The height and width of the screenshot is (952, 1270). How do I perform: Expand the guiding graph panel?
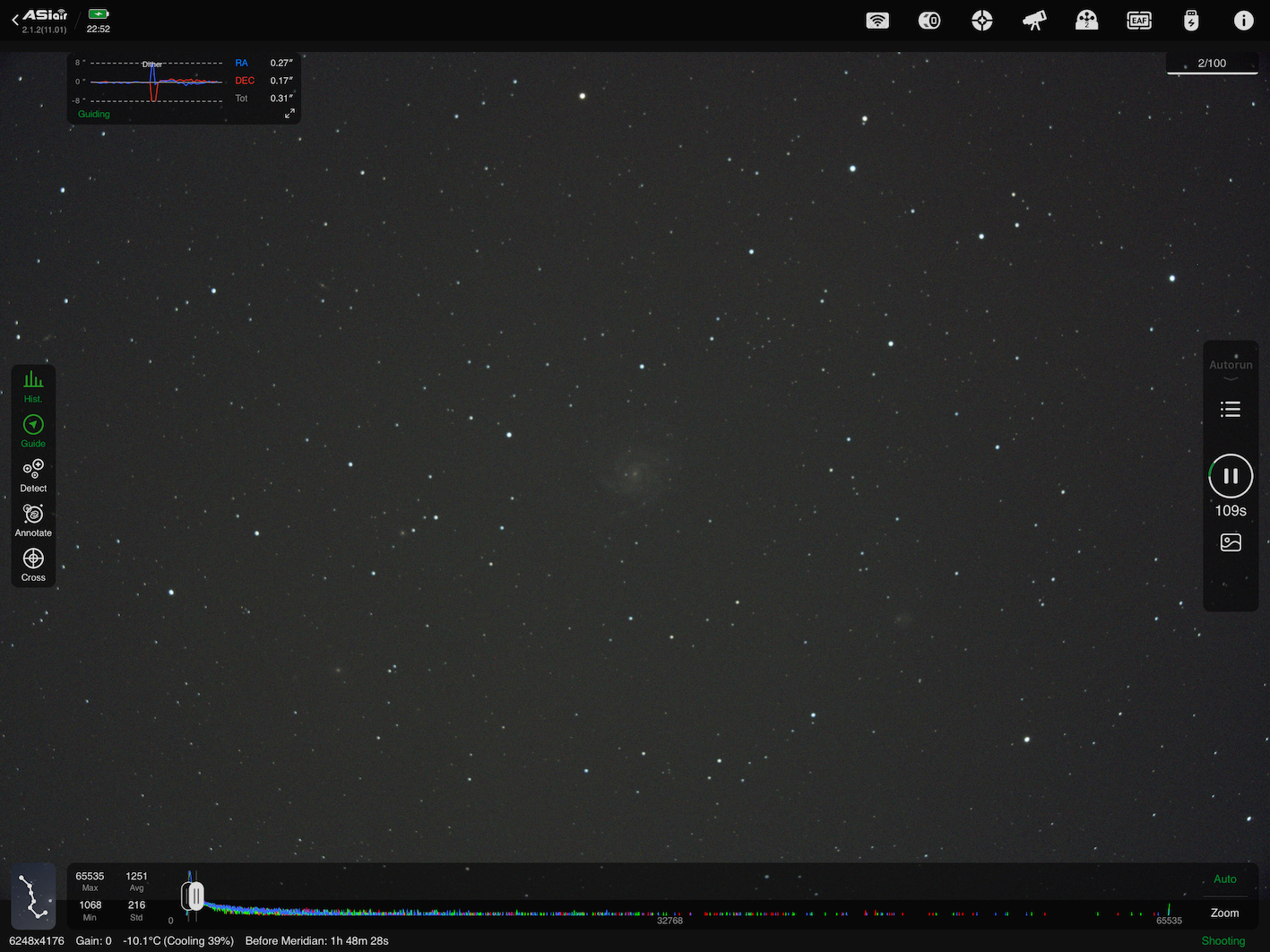coord(289,114)
